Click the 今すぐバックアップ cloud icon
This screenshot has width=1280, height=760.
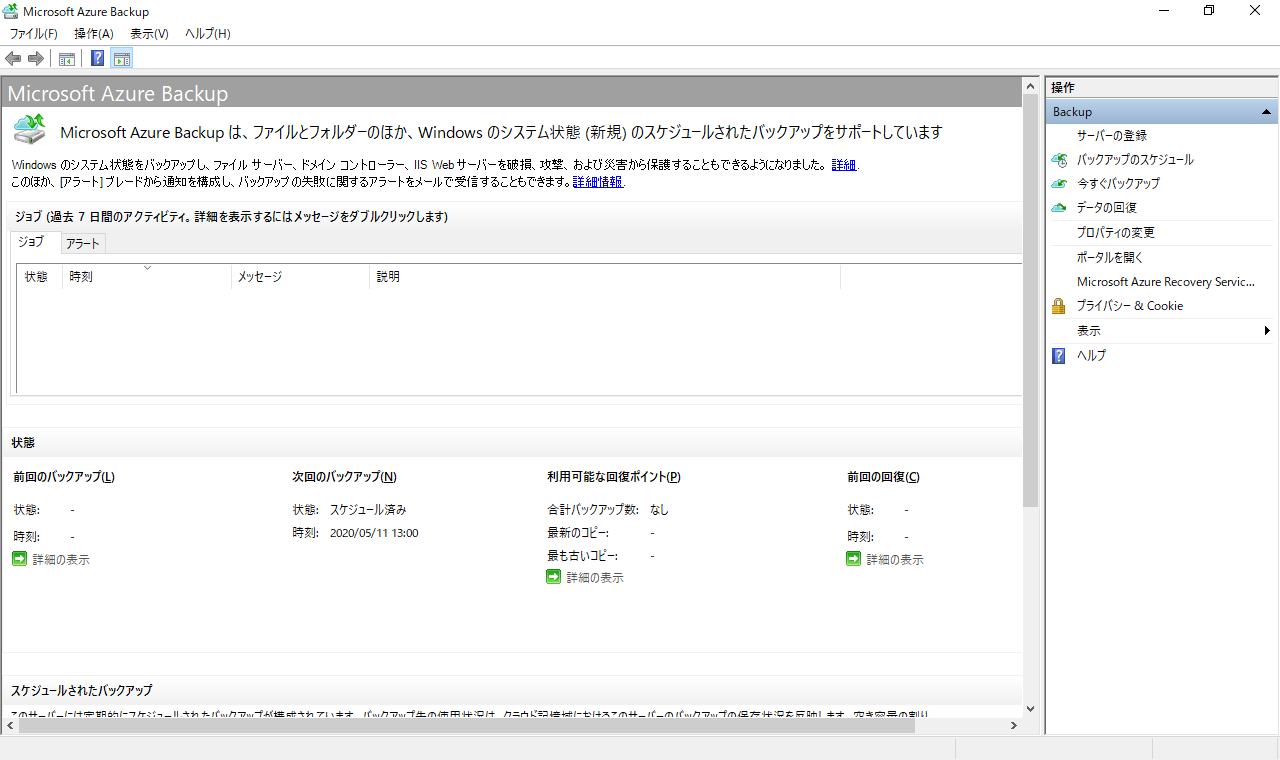coord(1059,184)
